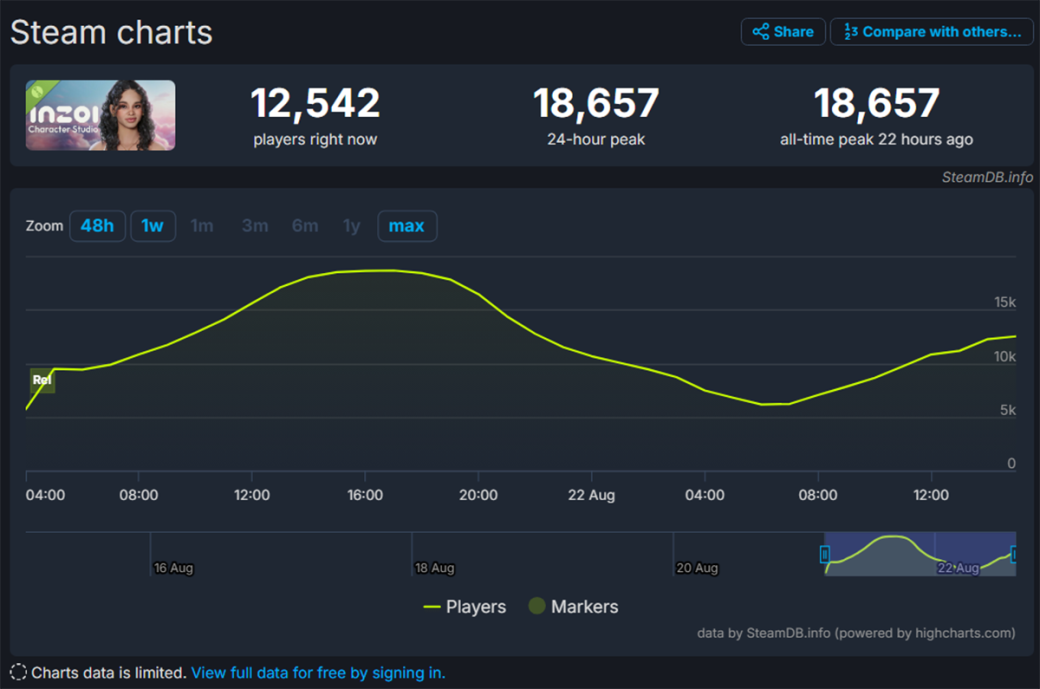The image size is (1040, 689).
Task: Click the highcharts.com data credit text
Action: [x=856, y=633]
